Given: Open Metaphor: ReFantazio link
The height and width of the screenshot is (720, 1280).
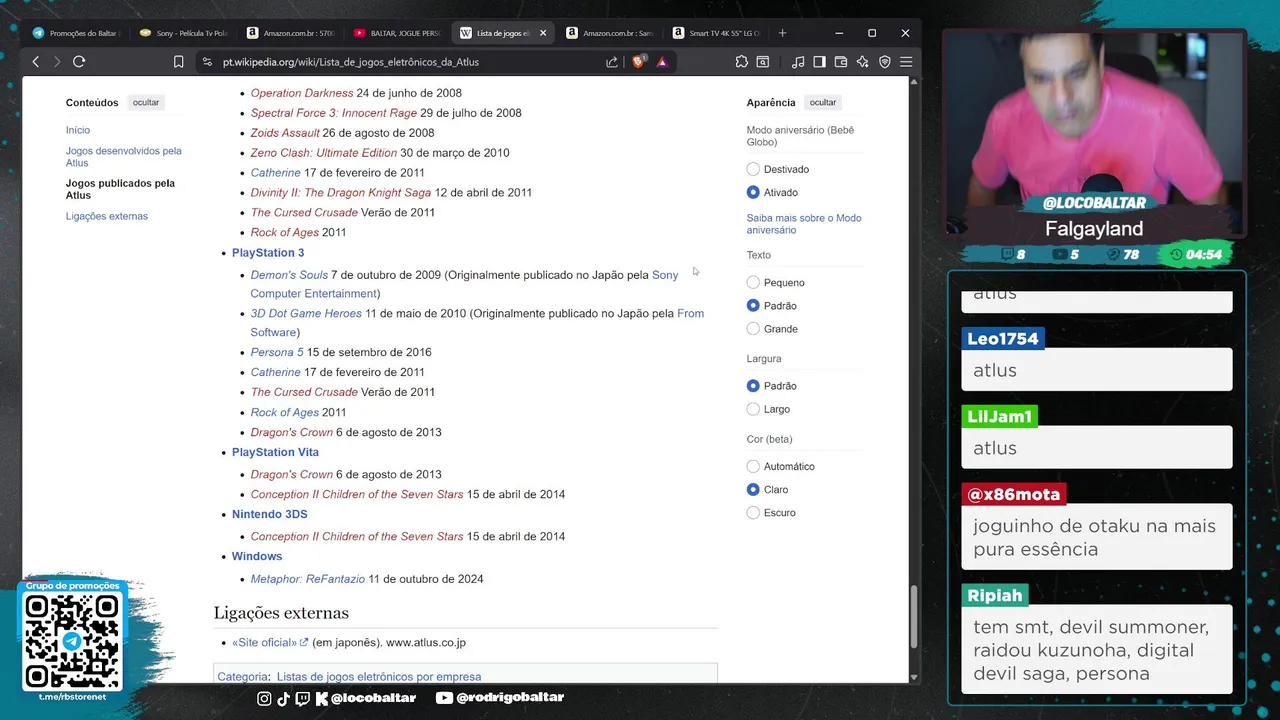Looking at the screenshot, I should (308, 579).
